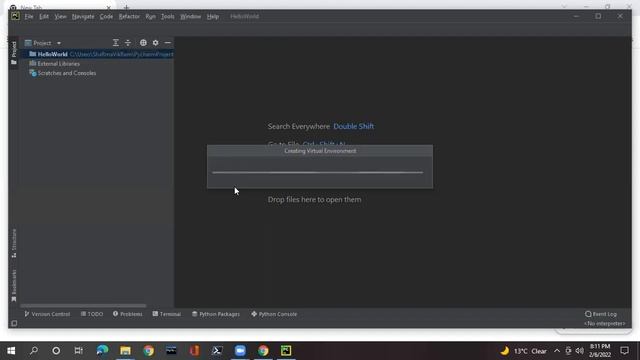Open the Python Packages tool window

pos(216,314)
